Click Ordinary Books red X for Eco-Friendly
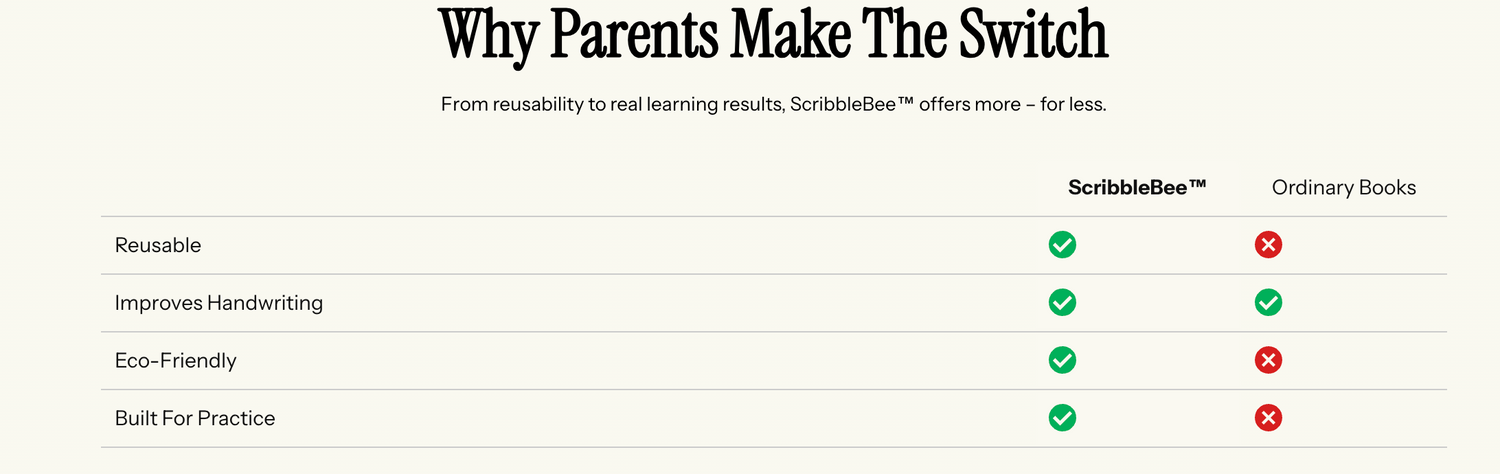1500x474 pixels. click(1268, 360)
